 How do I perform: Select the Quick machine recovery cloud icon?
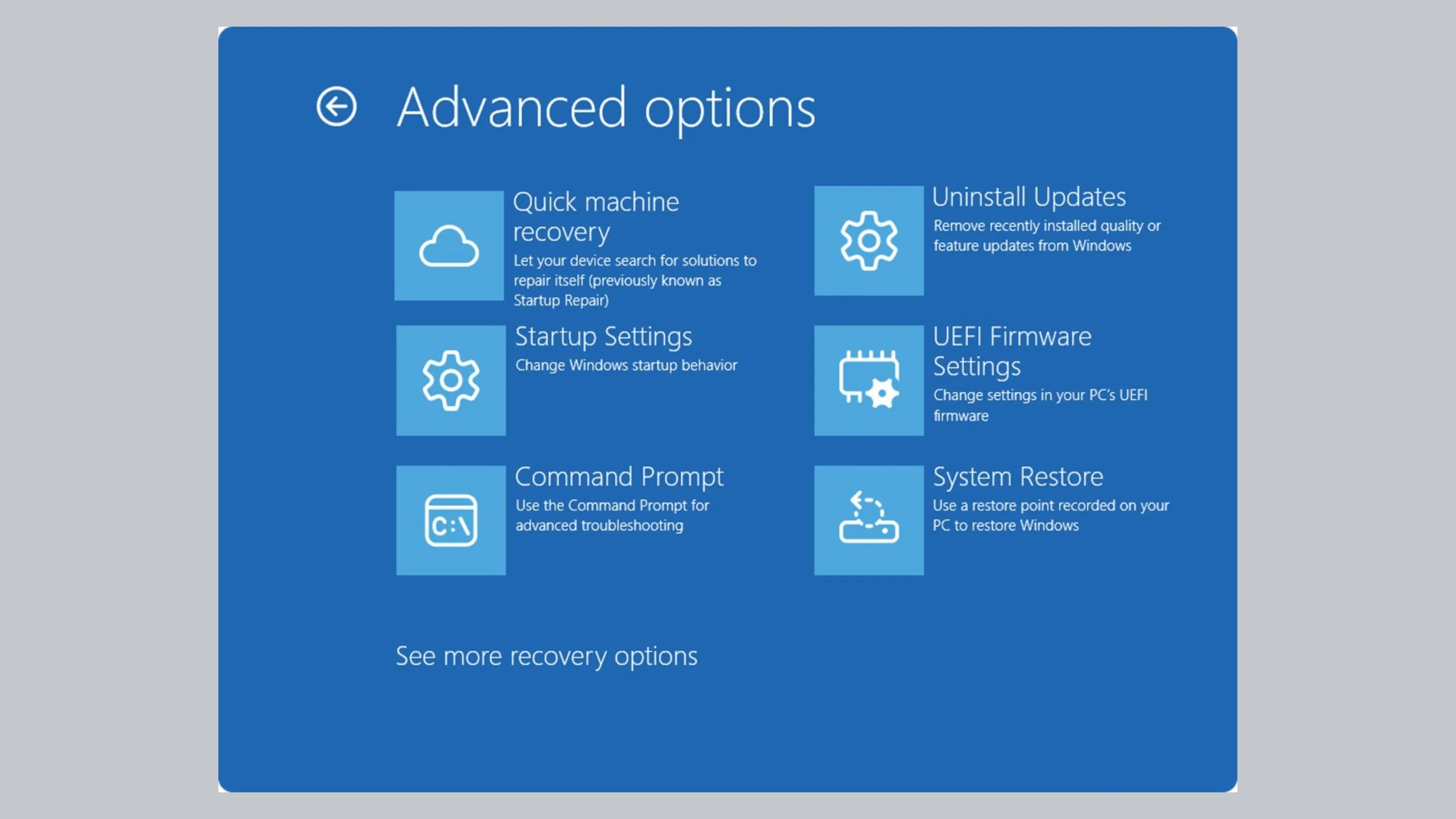click(449, 246)
